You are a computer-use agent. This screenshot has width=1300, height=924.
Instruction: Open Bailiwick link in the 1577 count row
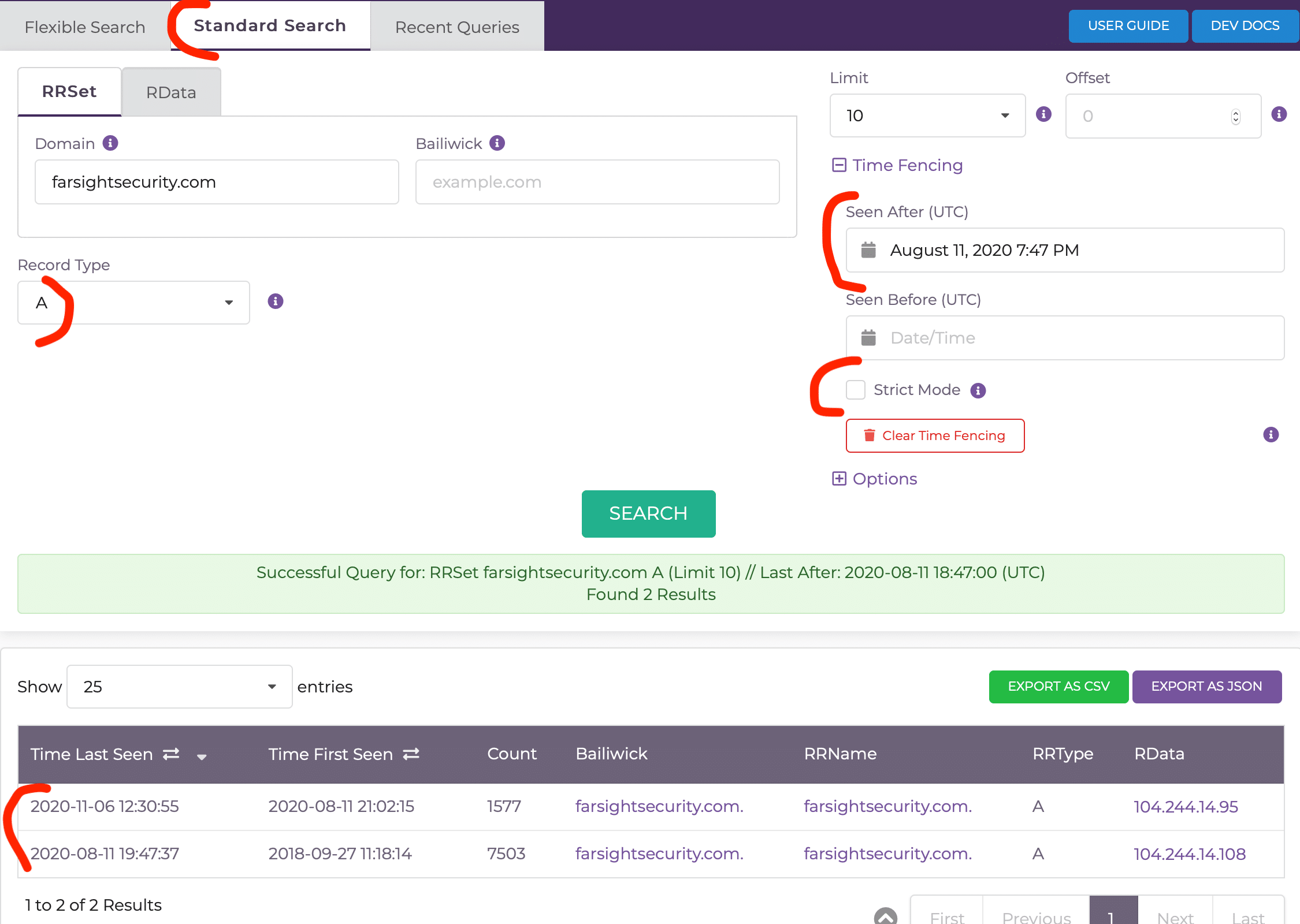pyautogui.click(x=659, y=806)
